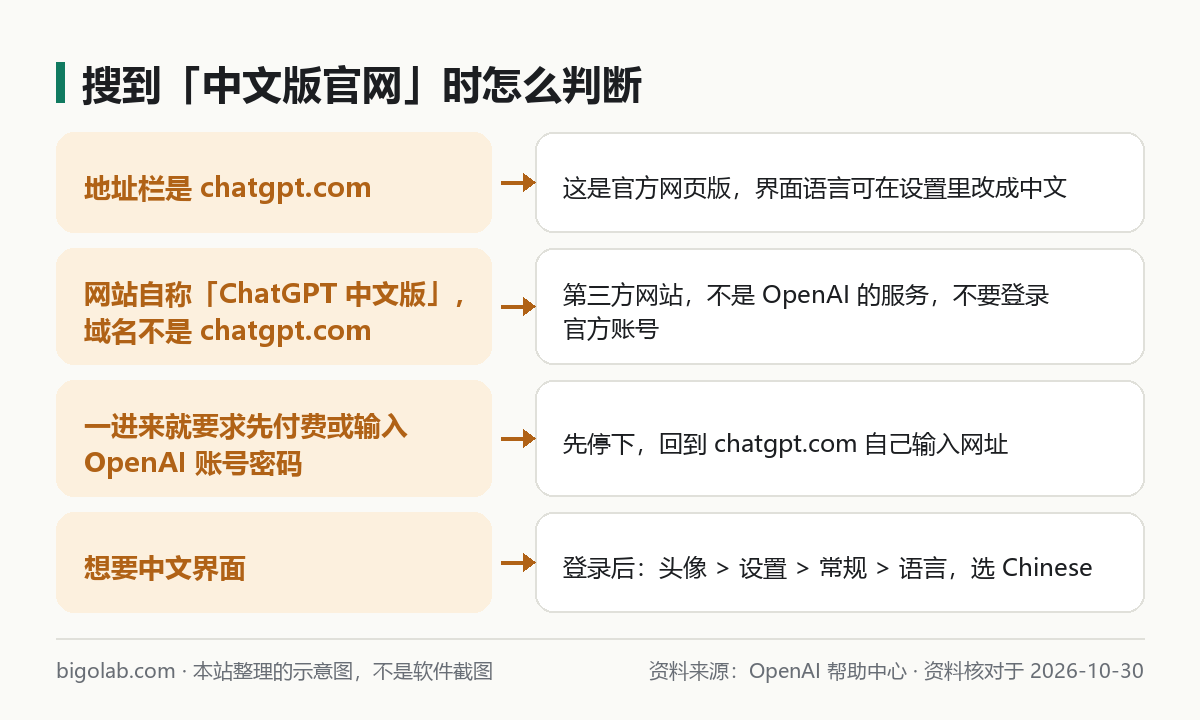
Task: Click the text 先停下，回到 chatgpt.com 自己输入网址
Action: [x=785, y=443]
